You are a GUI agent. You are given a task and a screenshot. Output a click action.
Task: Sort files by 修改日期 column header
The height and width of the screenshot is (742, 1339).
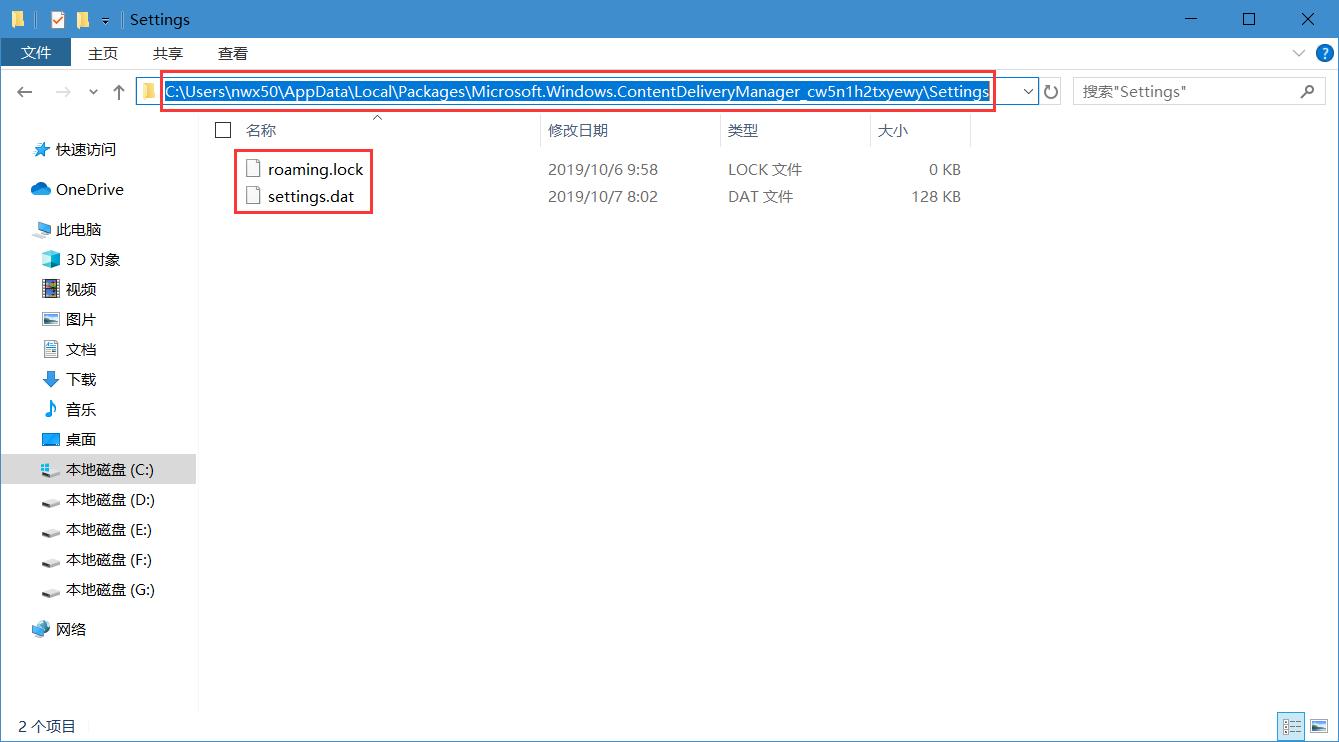pyautogui.click(x=578, y=130)
